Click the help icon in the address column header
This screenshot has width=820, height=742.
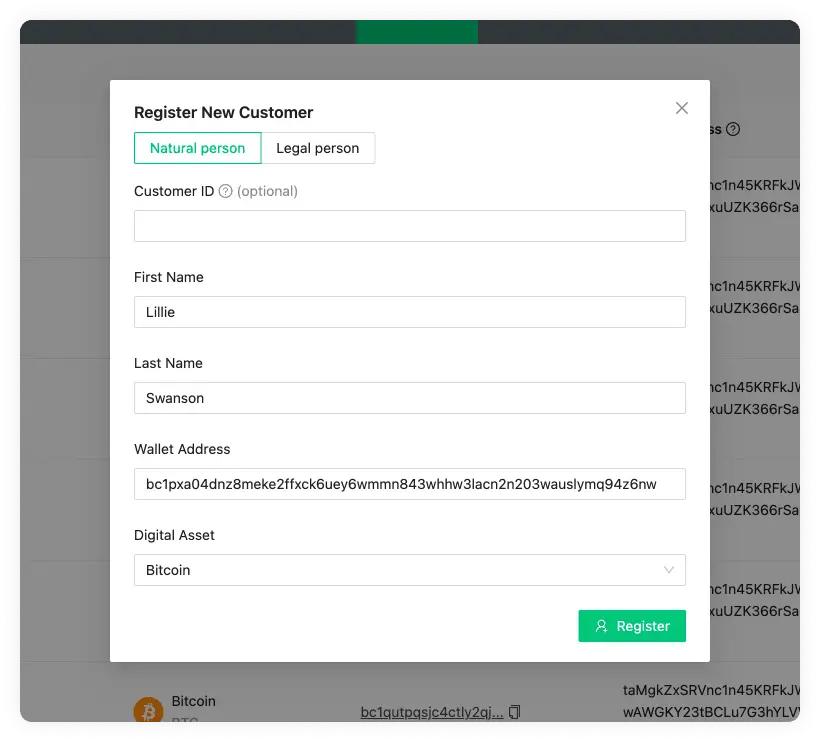click(732, 129)
